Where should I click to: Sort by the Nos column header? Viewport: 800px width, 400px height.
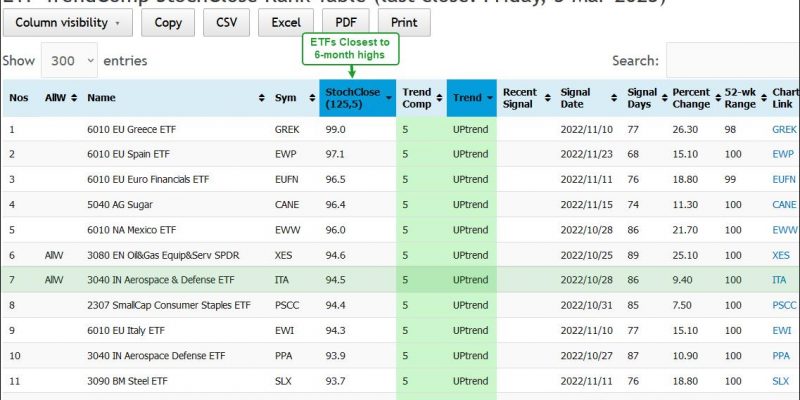(x=19, y=98)
